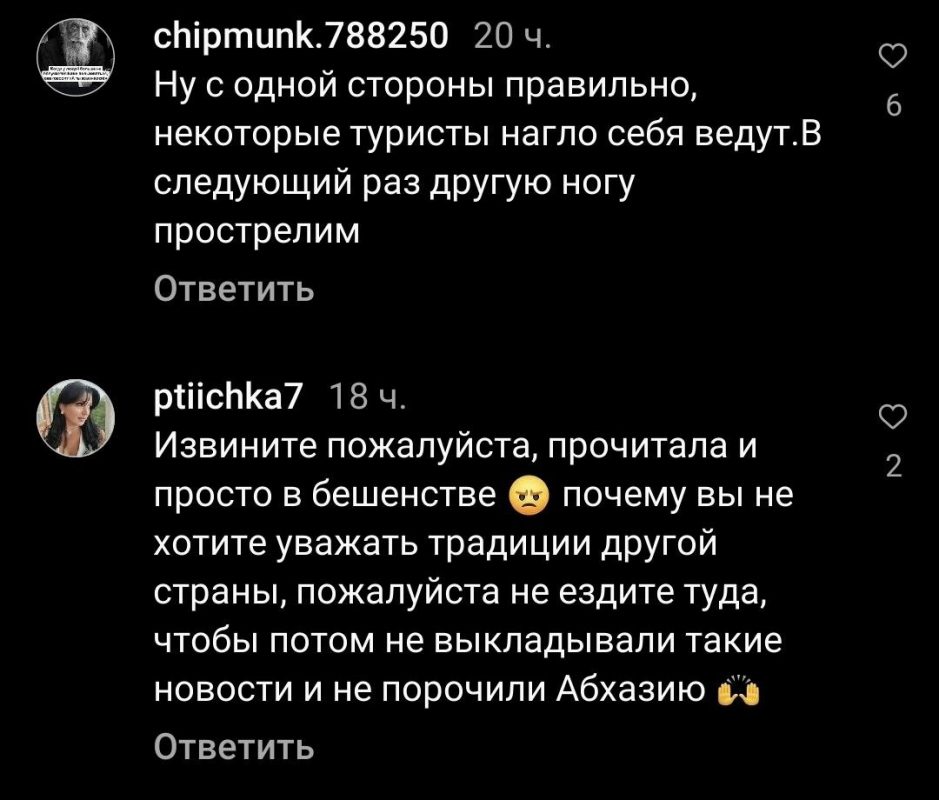Image resolution: width=939 pixels, height=800 pixels.
Task: Reply to chipmunk.788250 via Ответить
Action: (234, 290)
